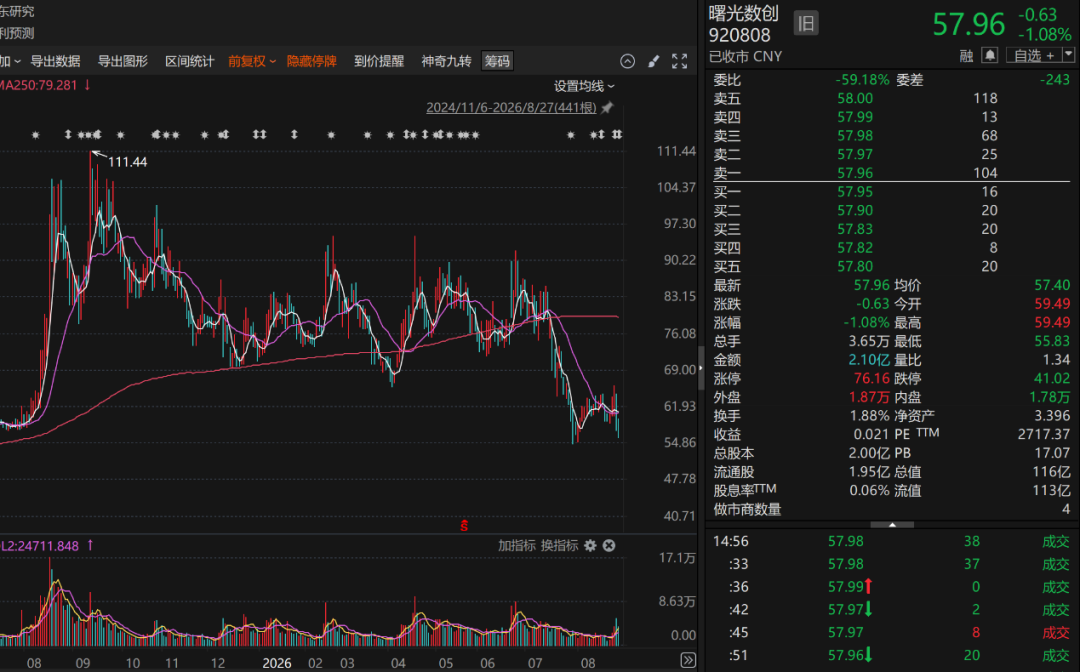The image size is (1080, 672).
Task: Click the current price 57.96 header
Action: [968, 25]
